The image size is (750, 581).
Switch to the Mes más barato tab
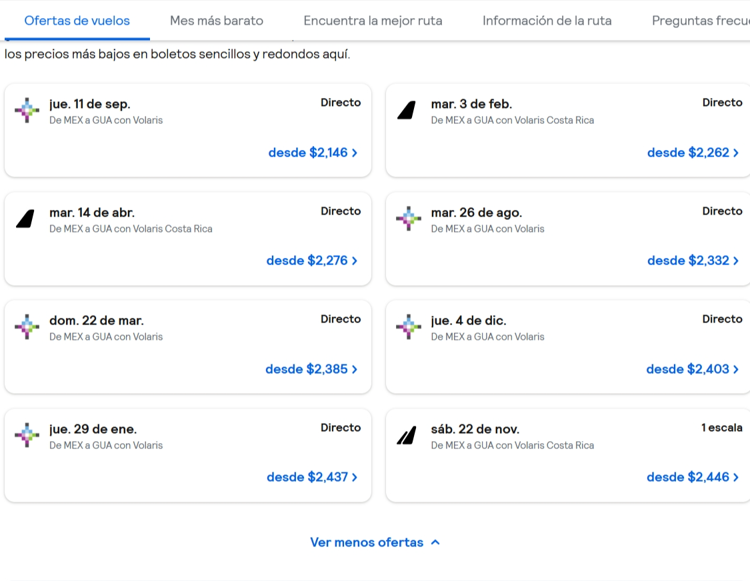click(217, 21)
